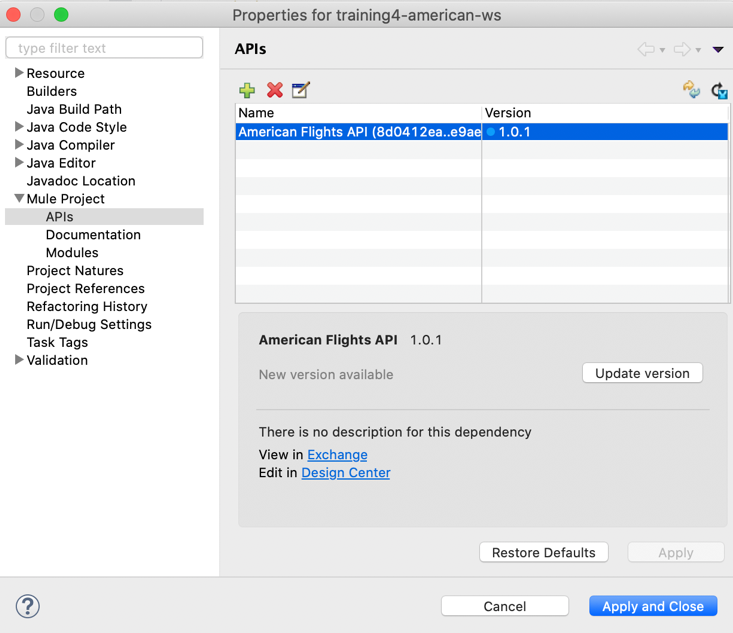The height and width of the screenshot is (633, 733).
Task: Open Documentation under Mule Project
Action: tap(93, 235)
